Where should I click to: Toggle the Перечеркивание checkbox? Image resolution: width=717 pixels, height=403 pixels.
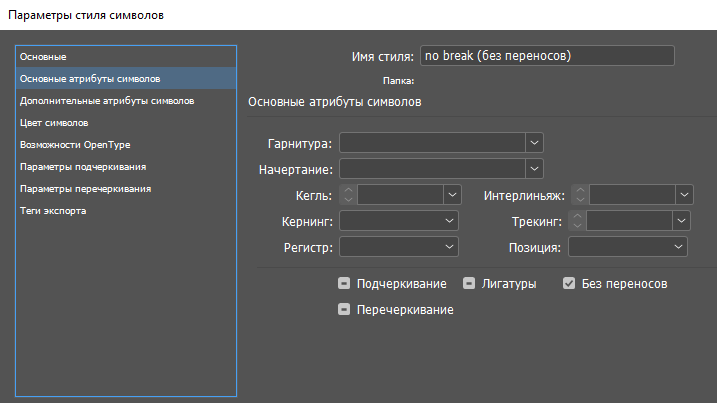[344, 310]
